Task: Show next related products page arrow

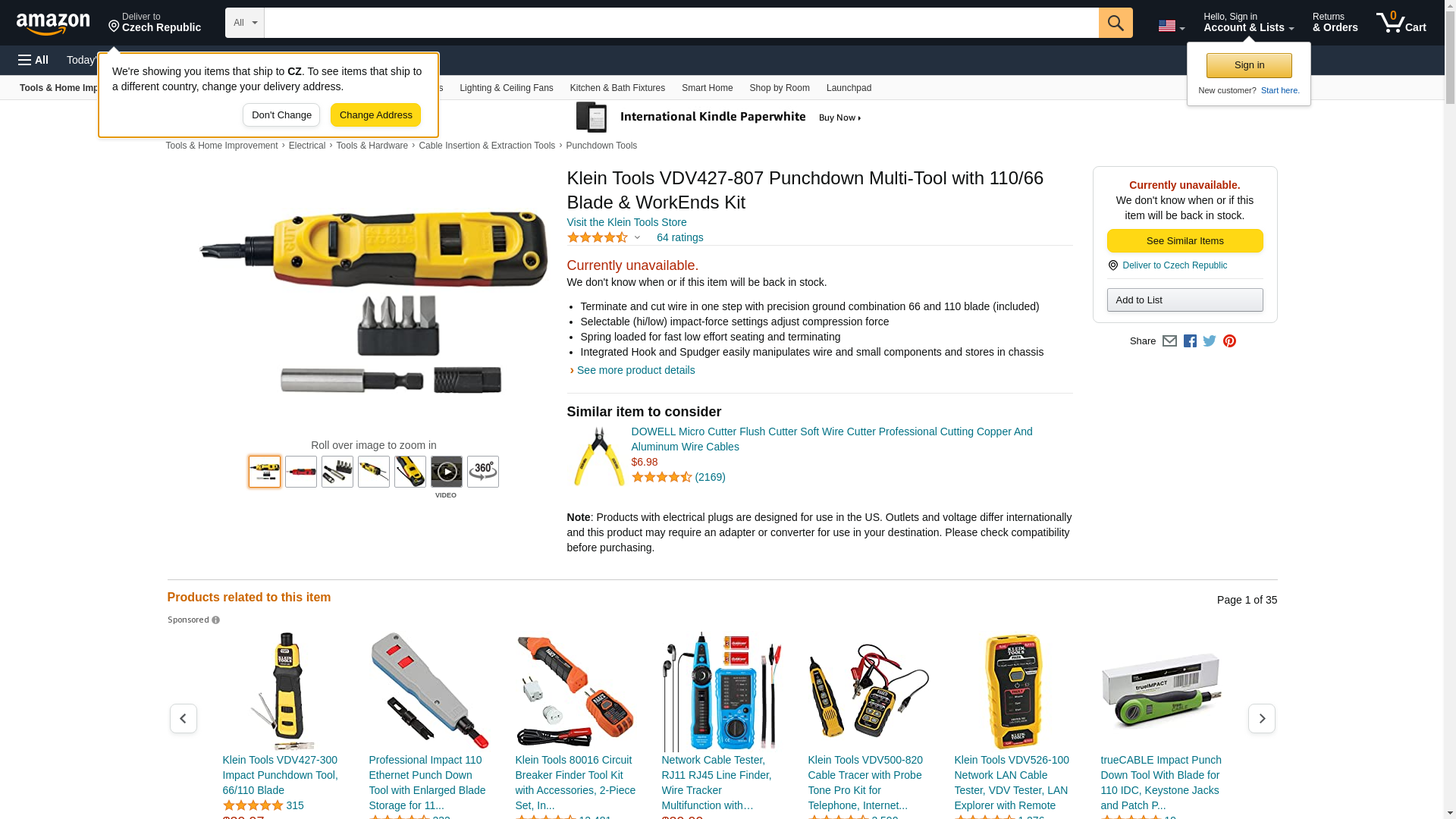Action: [1262, 718]
